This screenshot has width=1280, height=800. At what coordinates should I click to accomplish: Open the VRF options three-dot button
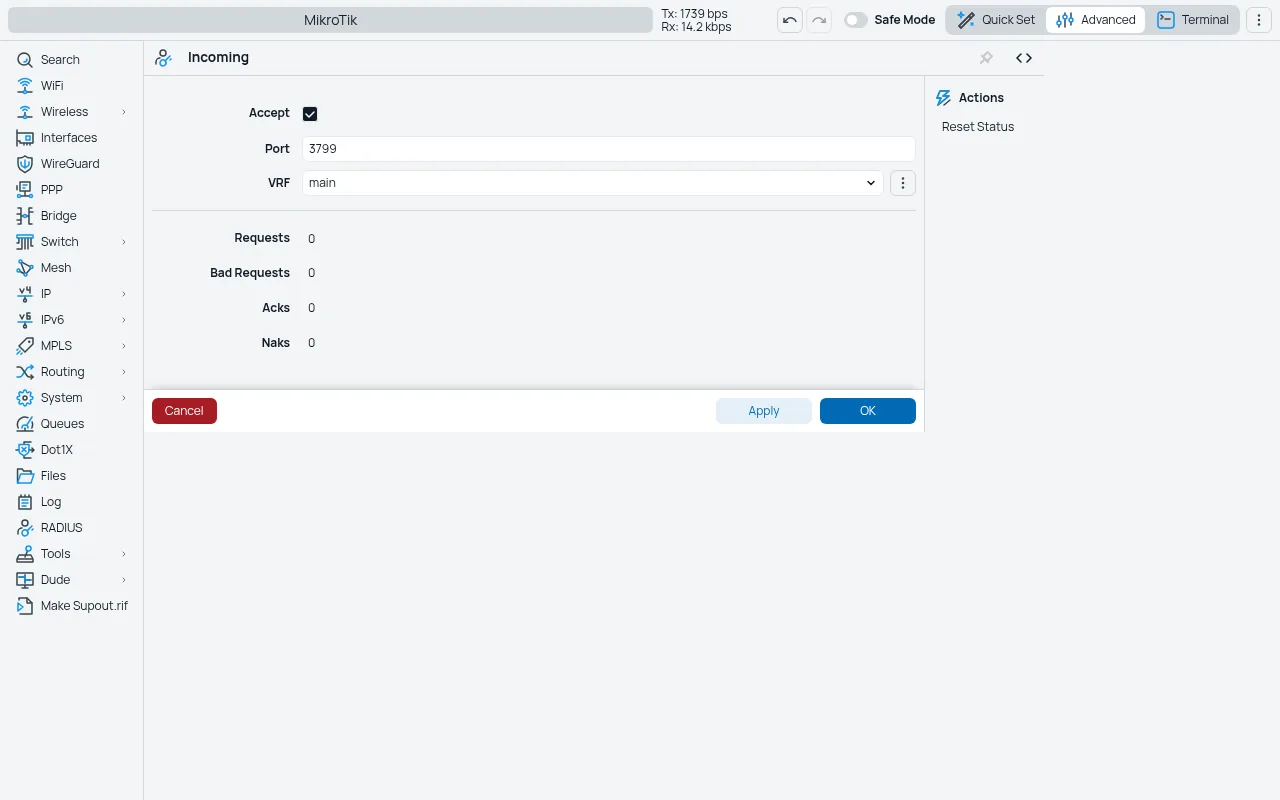[903, 183]
